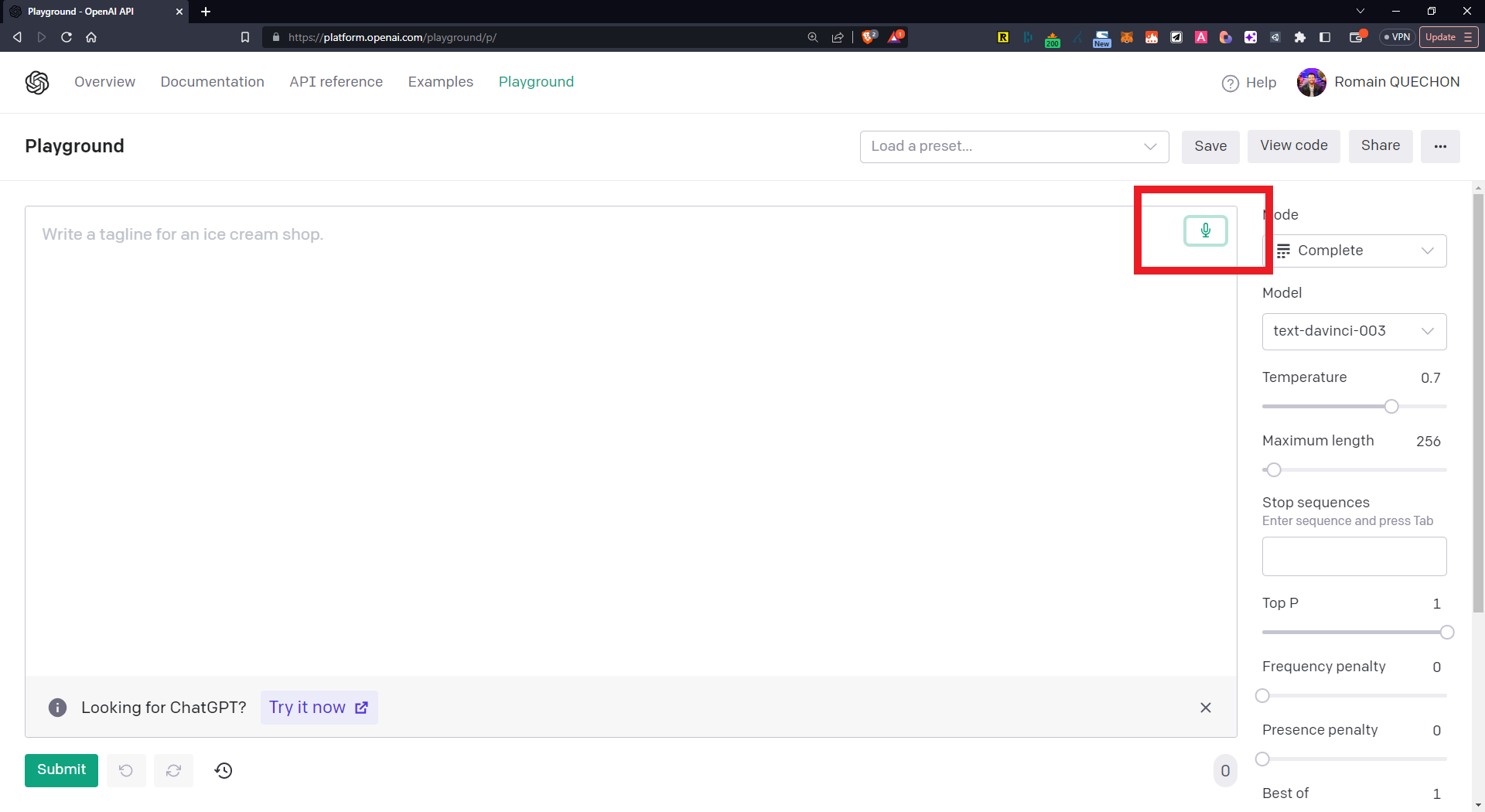Screen dimensions: 1485x812
Task: Click the Help question mark icon
Action: pyautogui.click(x=1230, y=83)
